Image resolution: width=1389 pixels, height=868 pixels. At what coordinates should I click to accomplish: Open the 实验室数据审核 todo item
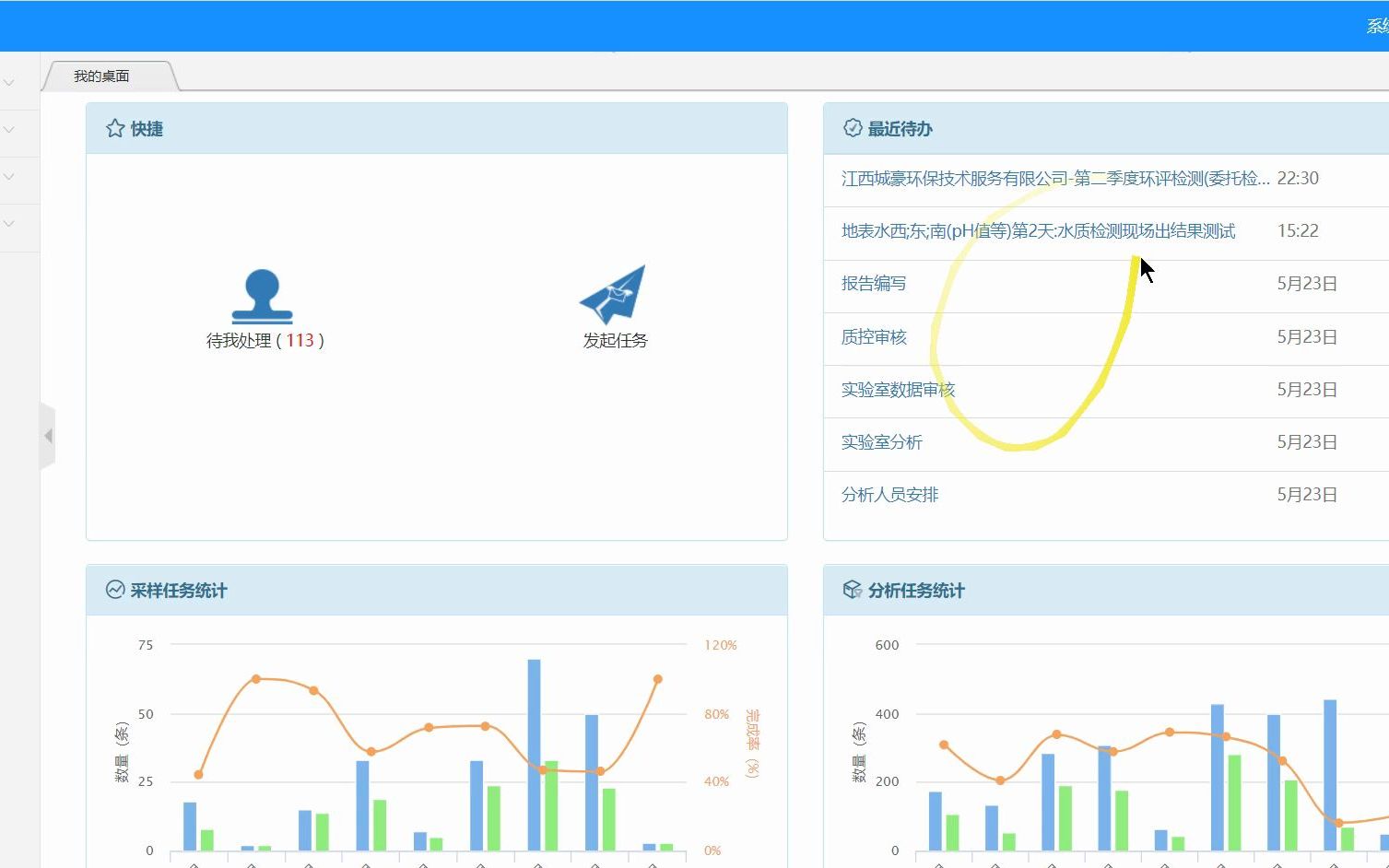pos(898,390)
